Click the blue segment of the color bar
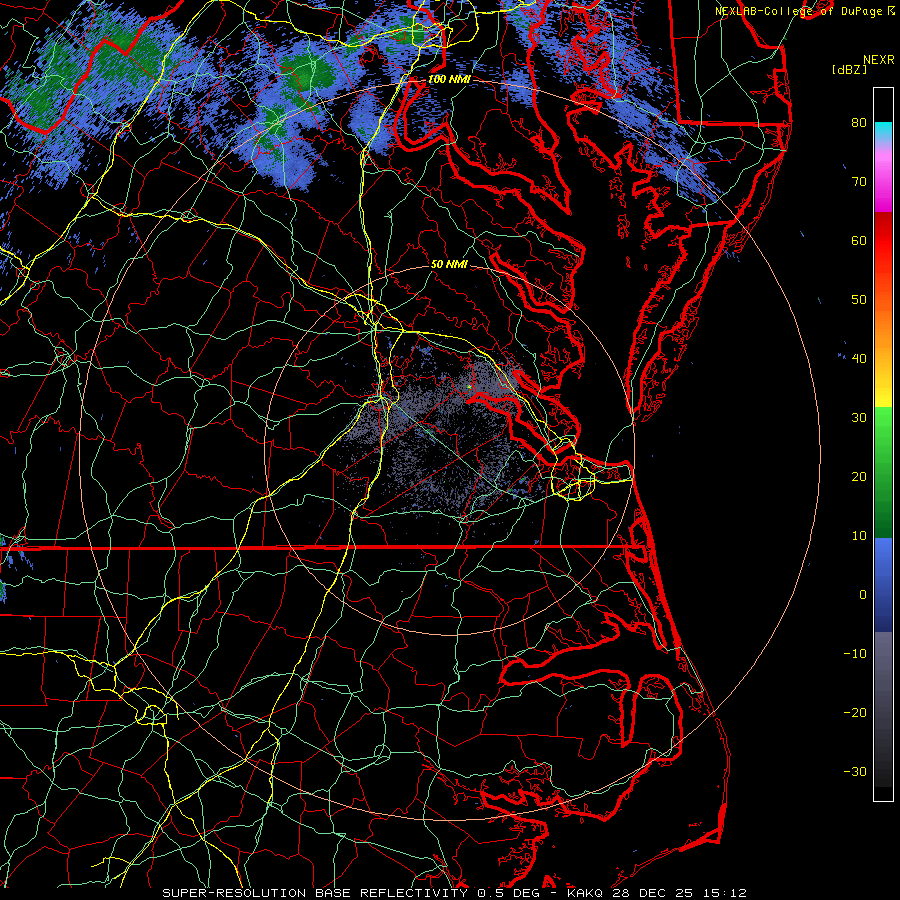Screen dimensions: 900x900 click(883, 584)
